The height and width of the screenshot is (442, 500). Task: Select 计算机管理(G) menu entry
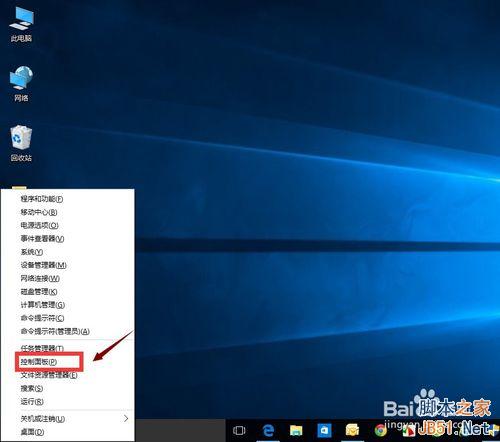[68, 305]
